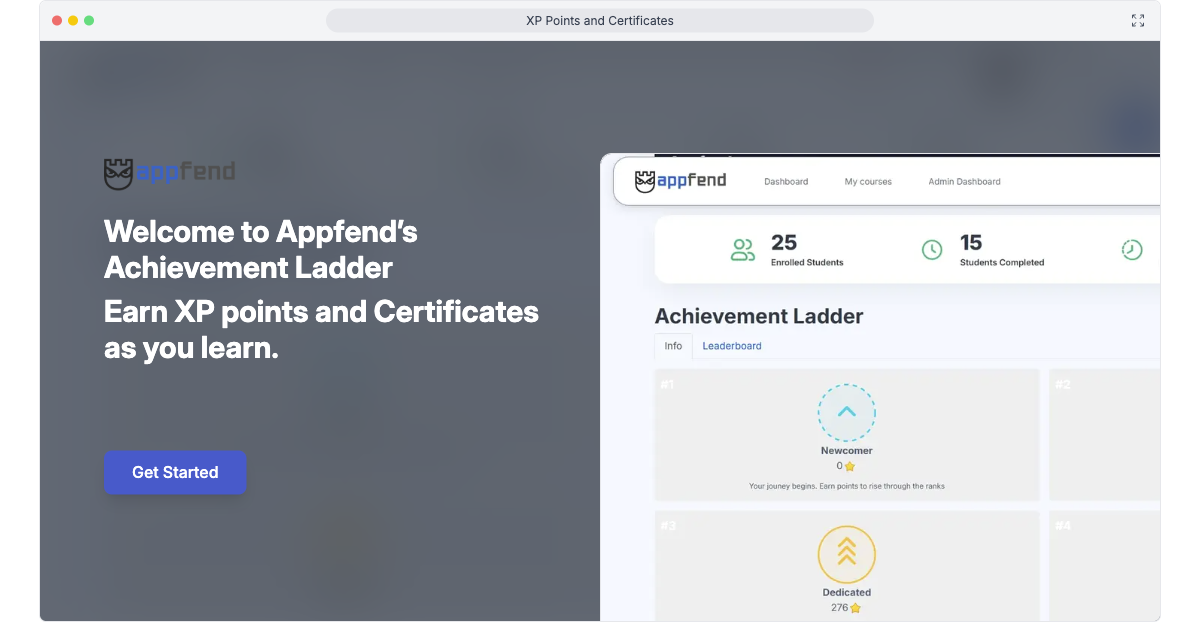Click the Students Completed clock icon

932,250
